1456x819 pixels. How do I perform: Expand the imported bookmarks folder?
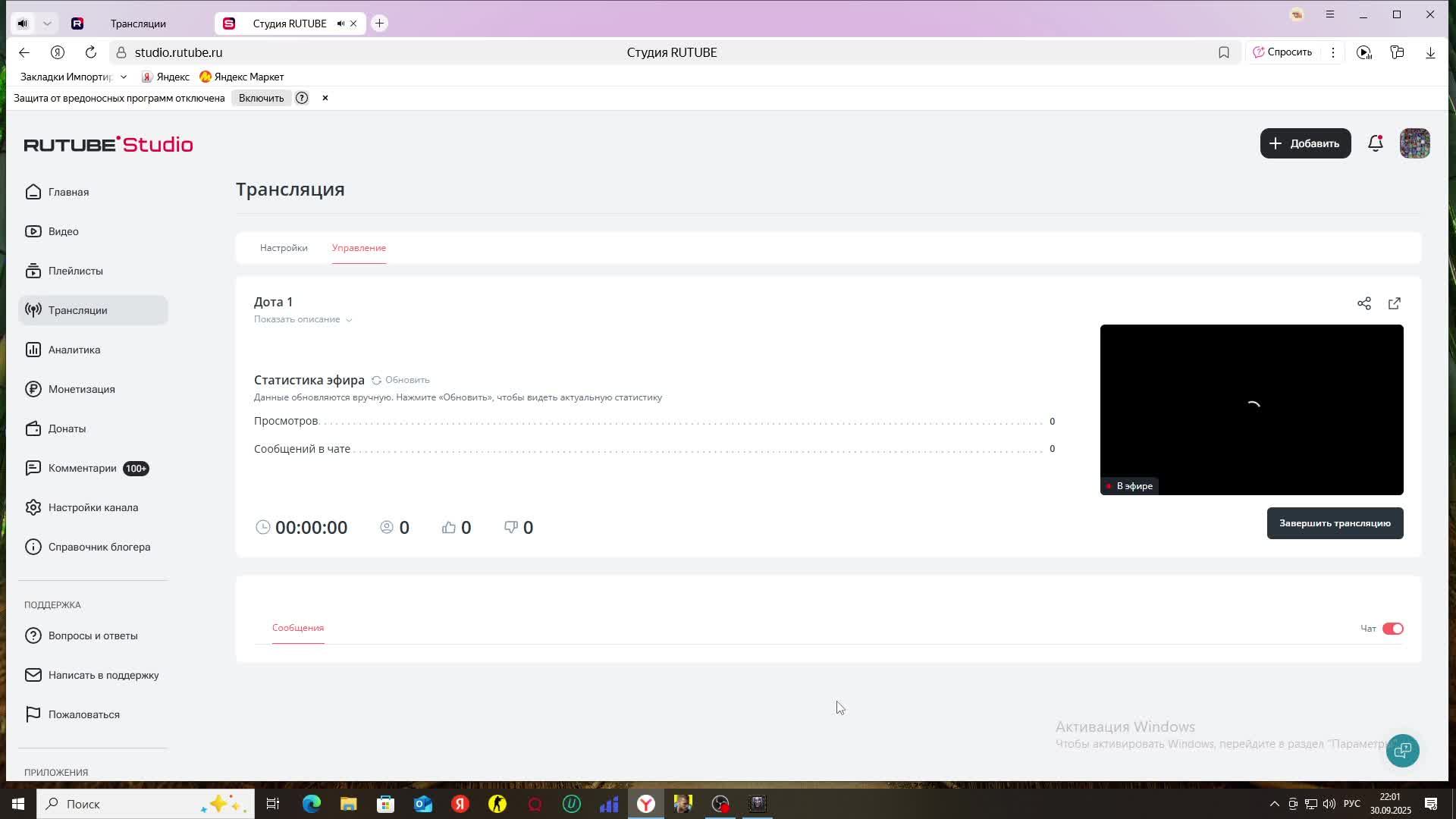tap(124, 77)
